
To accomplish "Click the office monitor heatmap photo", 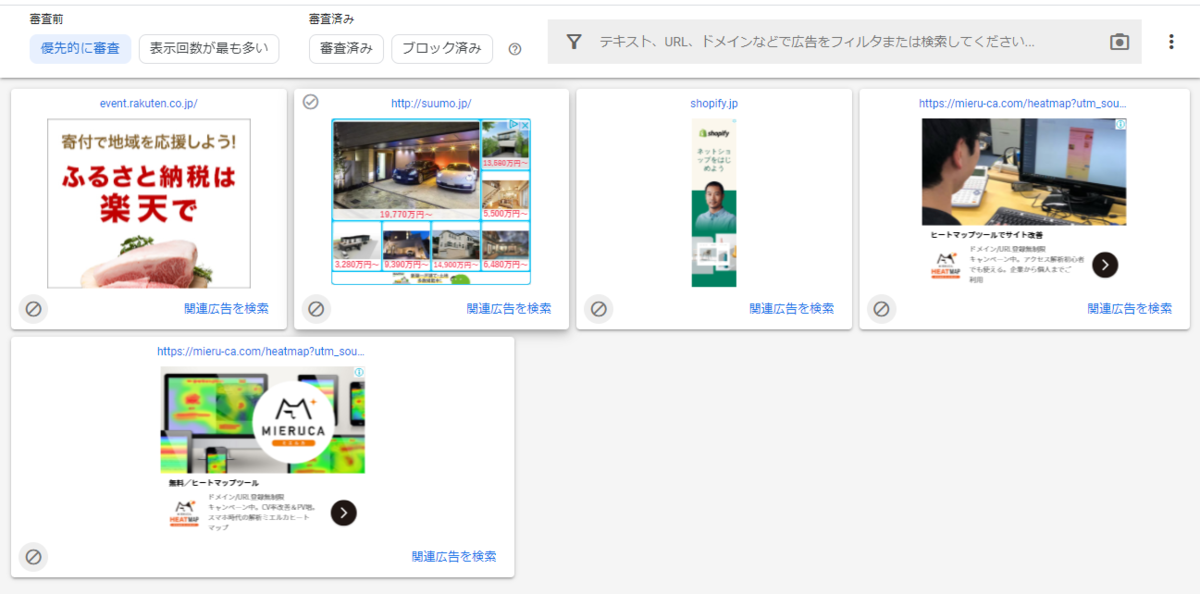I will click(1024, 172).
